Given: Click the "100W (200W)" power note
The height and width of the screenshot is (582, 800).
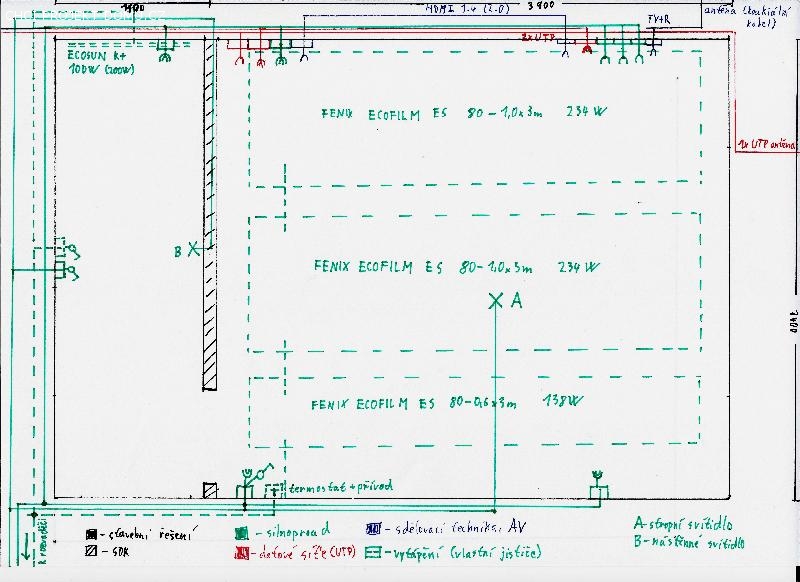Looking at the screenshot, I should point(102,69).
